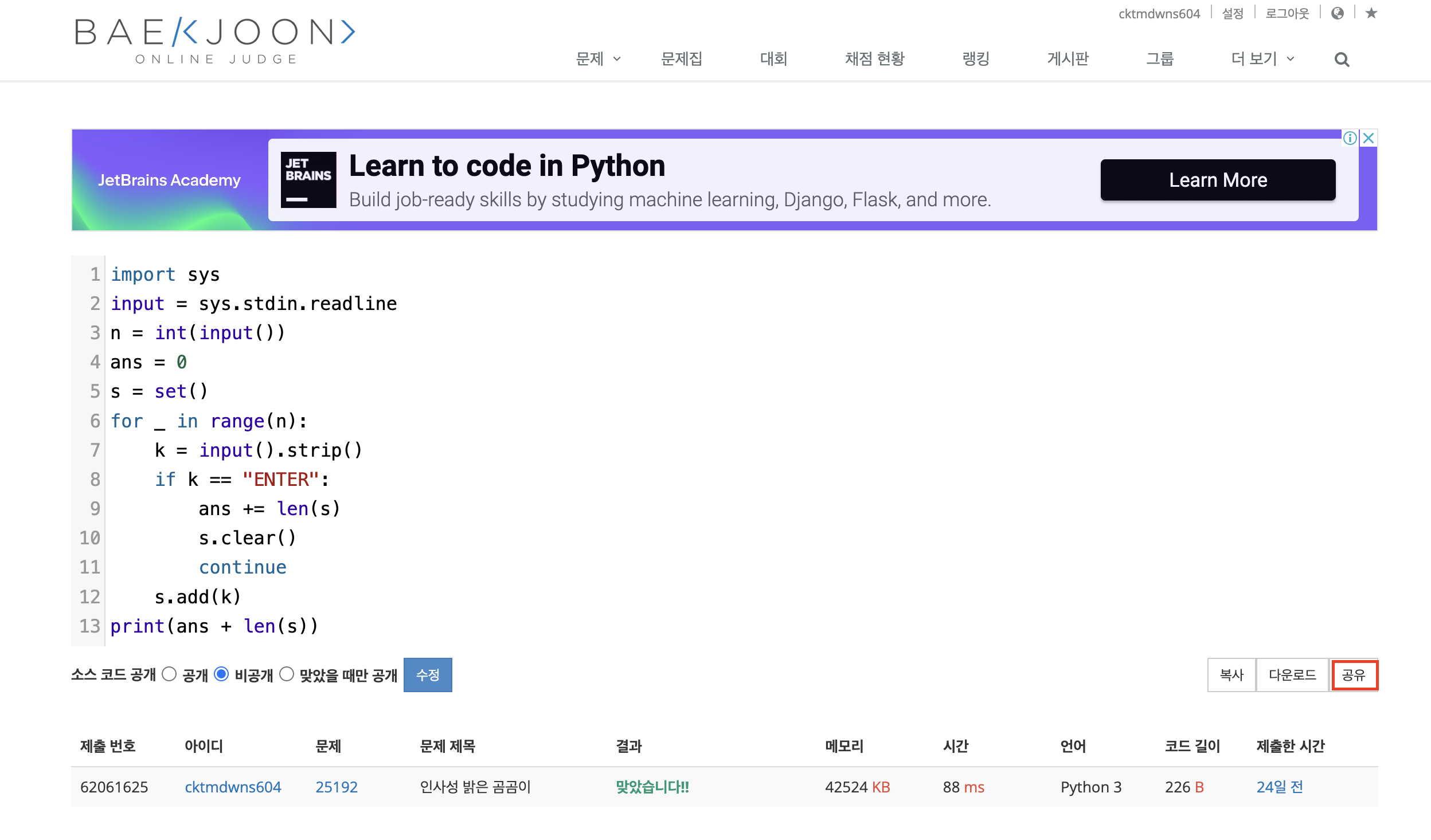Open the search magnifier icon
The height and width of the screenshot is (840, 1431).
pyautogui.click(x=1341, y=59)
